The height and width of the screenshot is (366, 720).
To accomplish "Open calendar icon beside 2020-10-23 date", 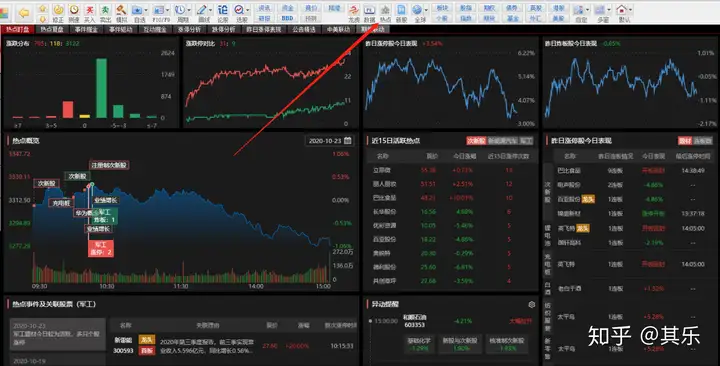I will [x=348, y=141].
